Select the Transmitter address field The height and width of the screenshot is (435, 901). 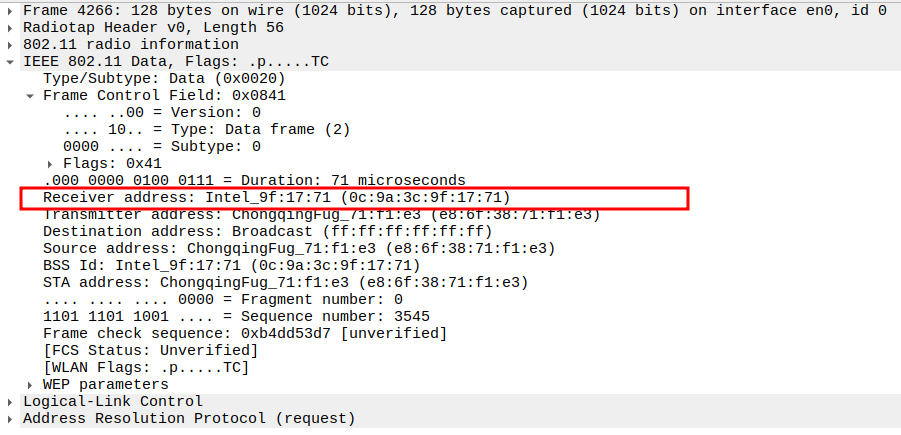pyautogui.click(x=320, y=214)
